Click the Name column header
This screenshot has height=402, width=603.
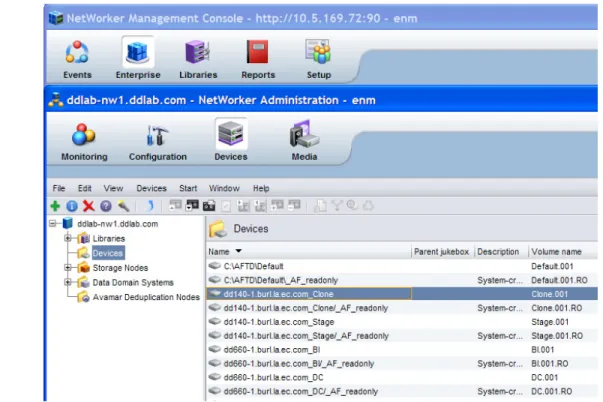[309, 252]
